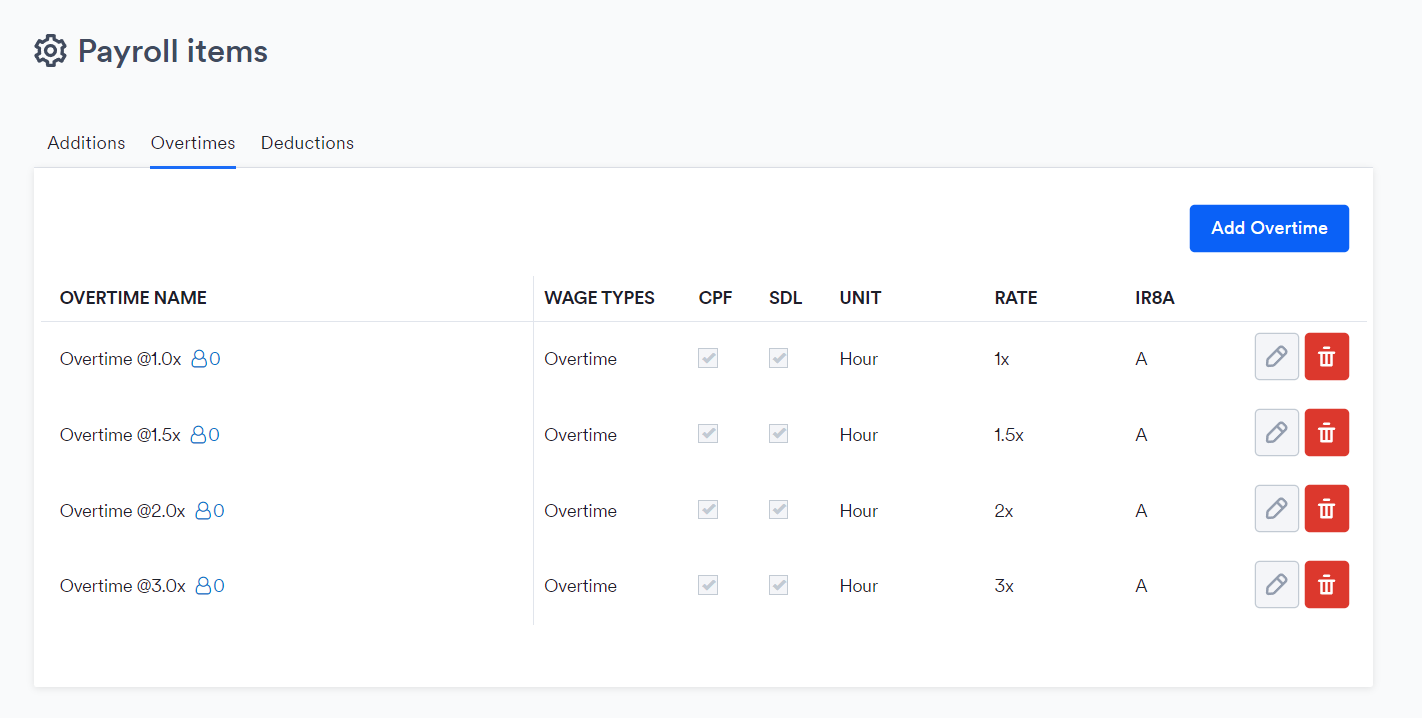The height and width of the screenshot is (718, 1422).
Task: Click wage type Overtime in @3.0x row
Action: (580, 586)
